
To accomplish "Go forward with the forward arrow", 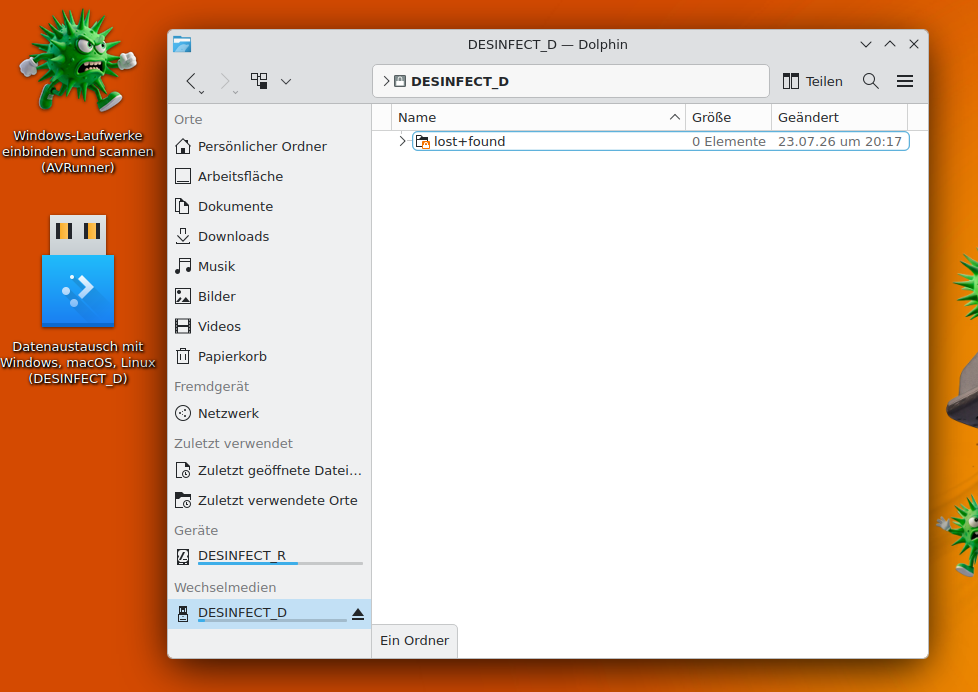I will 225,80.
